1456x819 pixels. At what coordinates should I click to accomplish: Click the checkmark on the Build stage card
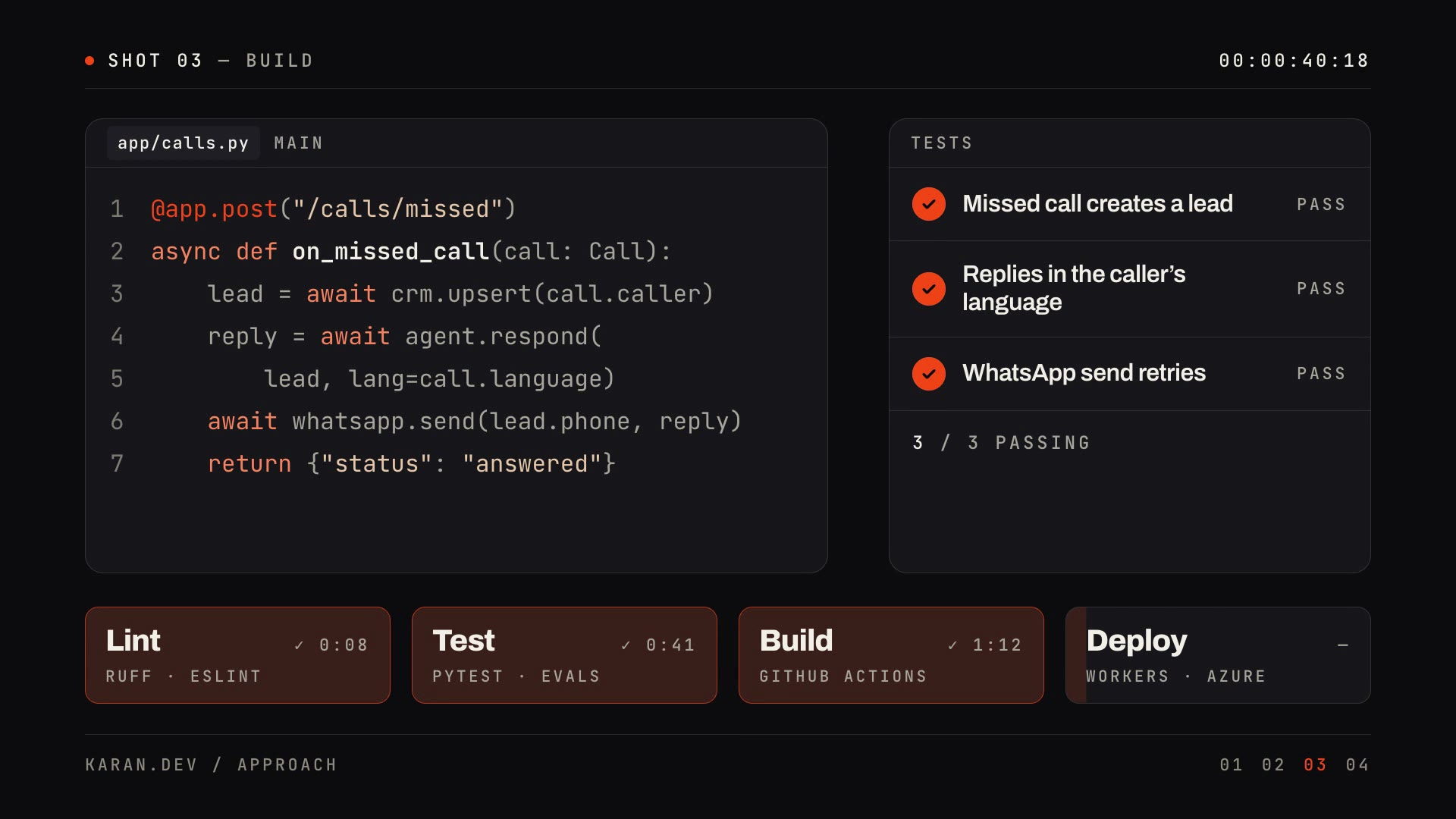(x=952, y=645)
